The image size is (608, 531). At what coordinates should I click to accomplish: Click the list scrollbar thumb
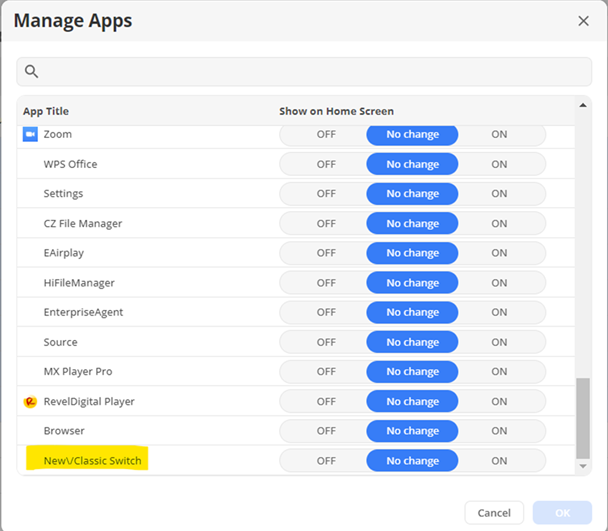pos(583,418)
